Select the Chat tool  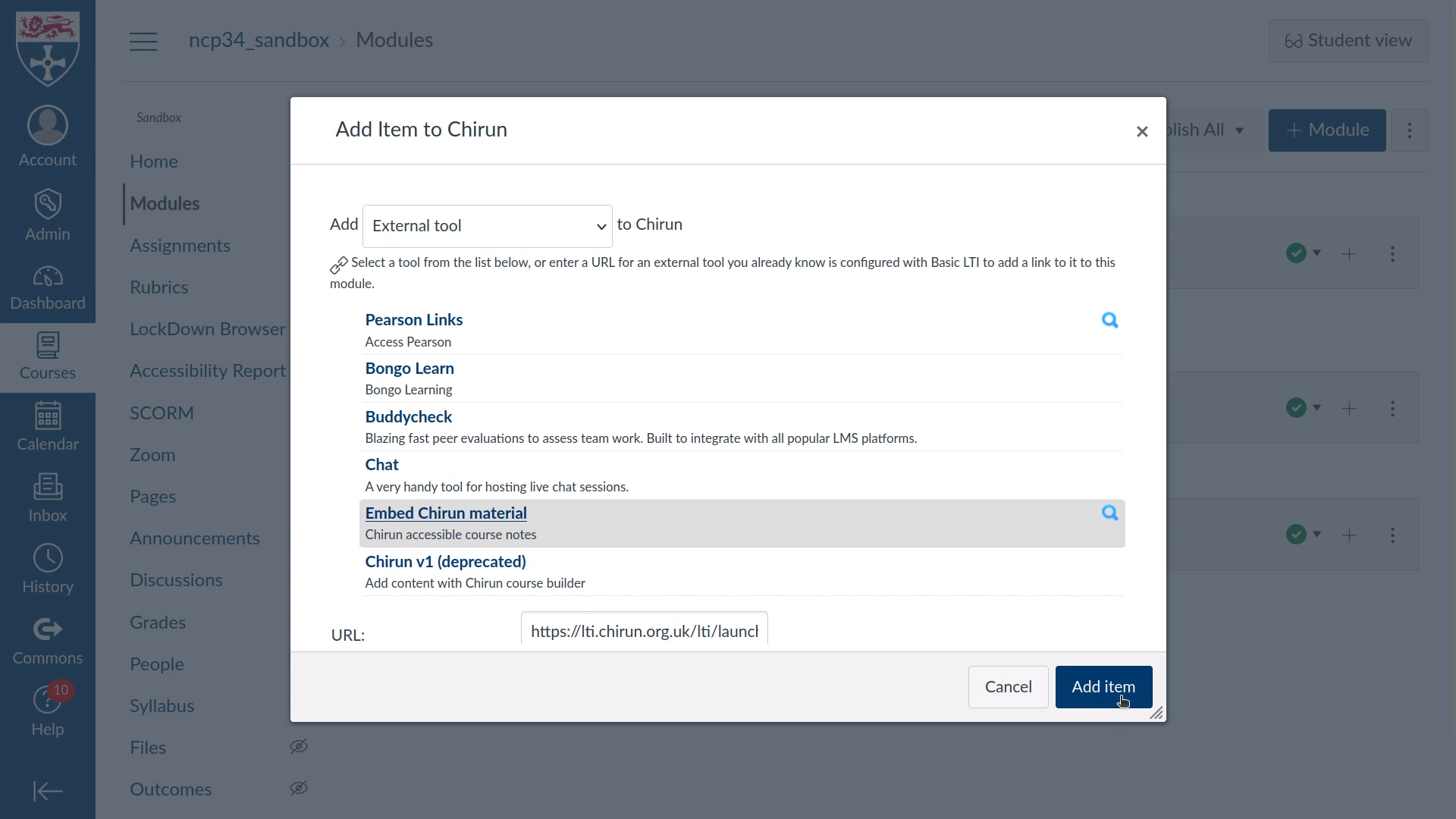pyautogui.click(x=381, y=465)
